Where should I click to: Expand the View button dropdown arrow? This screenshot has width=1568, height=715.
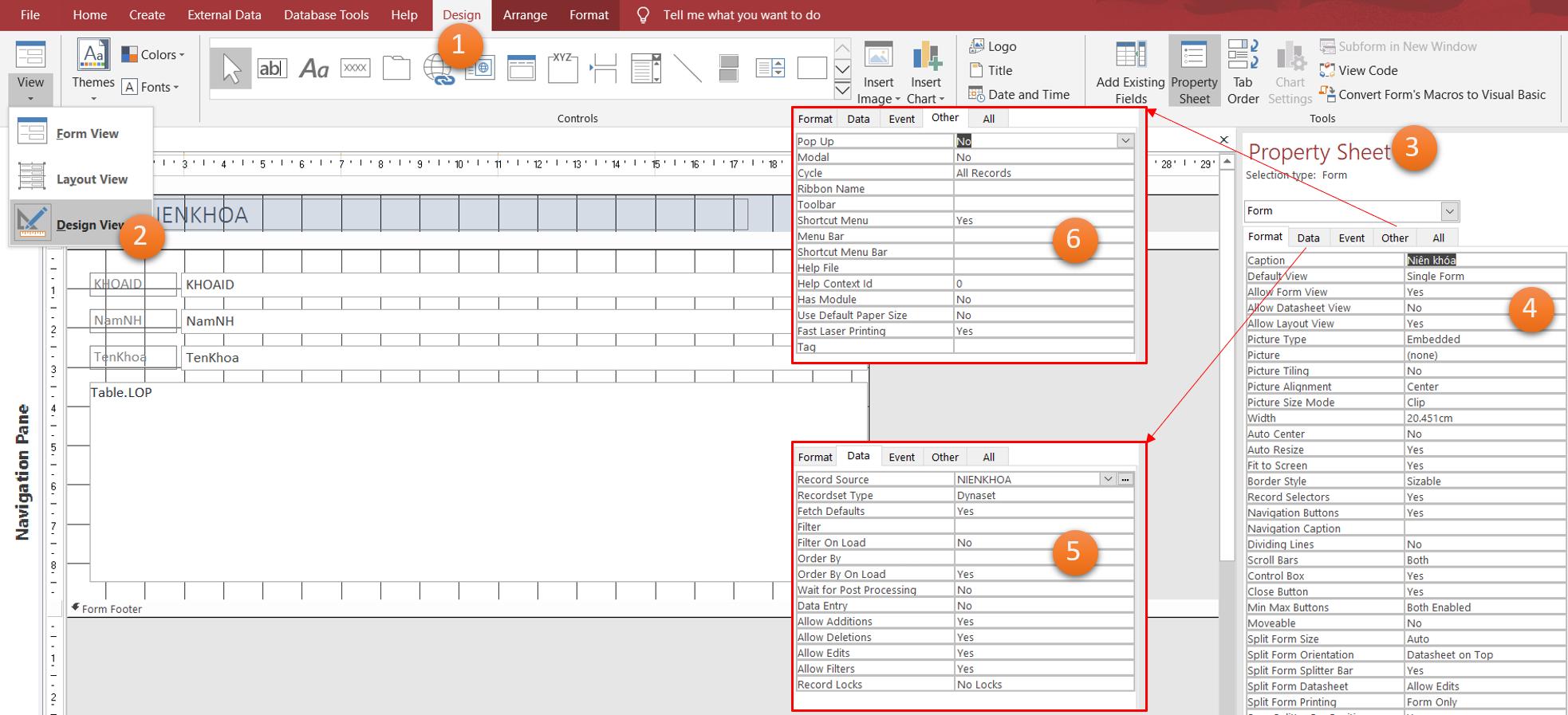tap(30, 99)
